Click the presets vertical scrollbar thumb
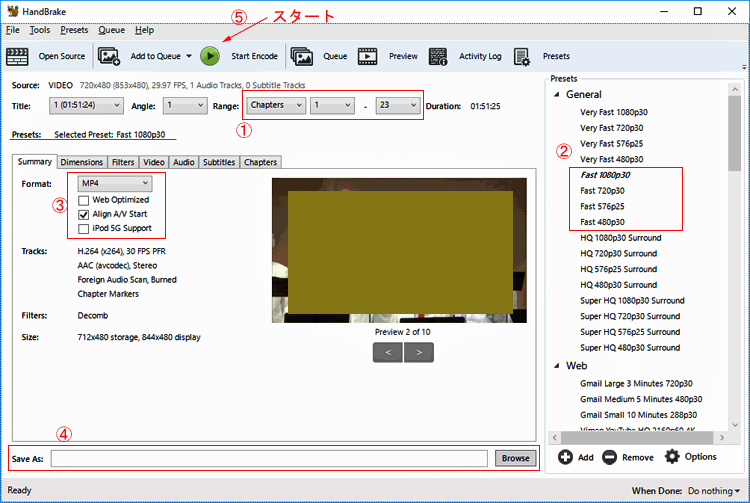750x503 pixels. click(735, 133)
